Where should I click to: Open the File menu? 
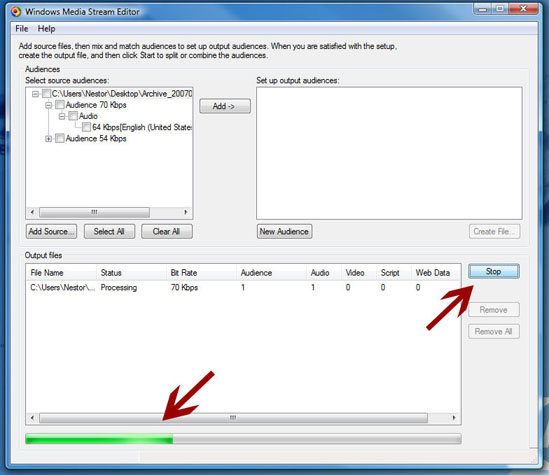22,29
